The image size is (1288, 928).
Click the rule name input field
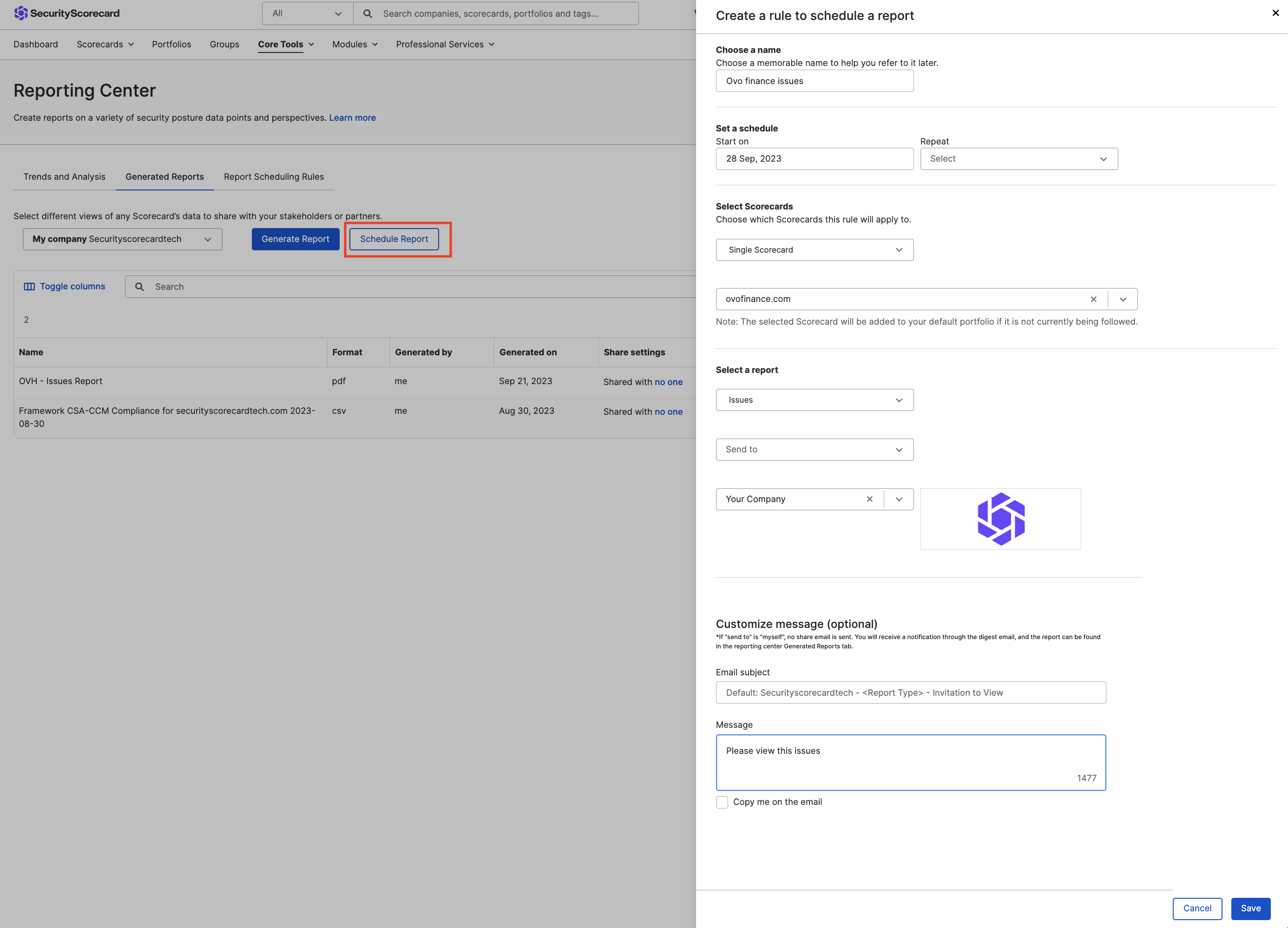point(815,81)
